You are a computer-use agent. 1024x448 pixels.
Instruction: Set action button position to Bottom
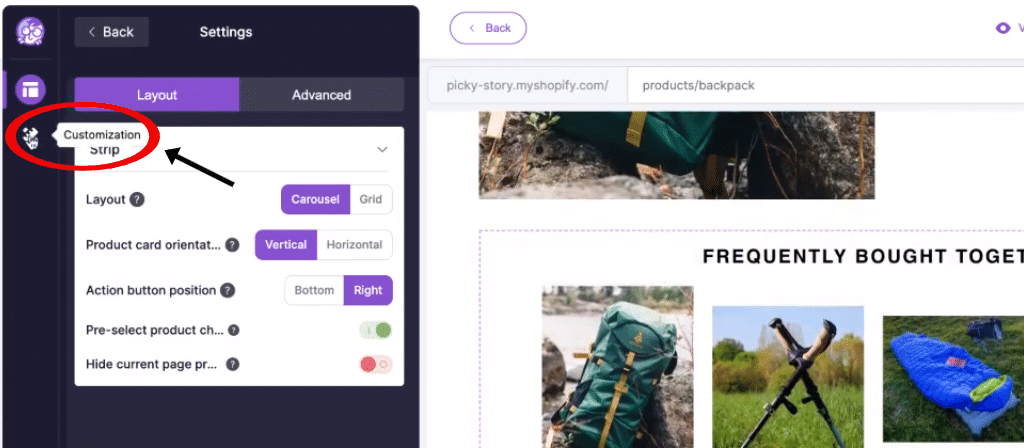pyautogui.click(x=314, y=291)
